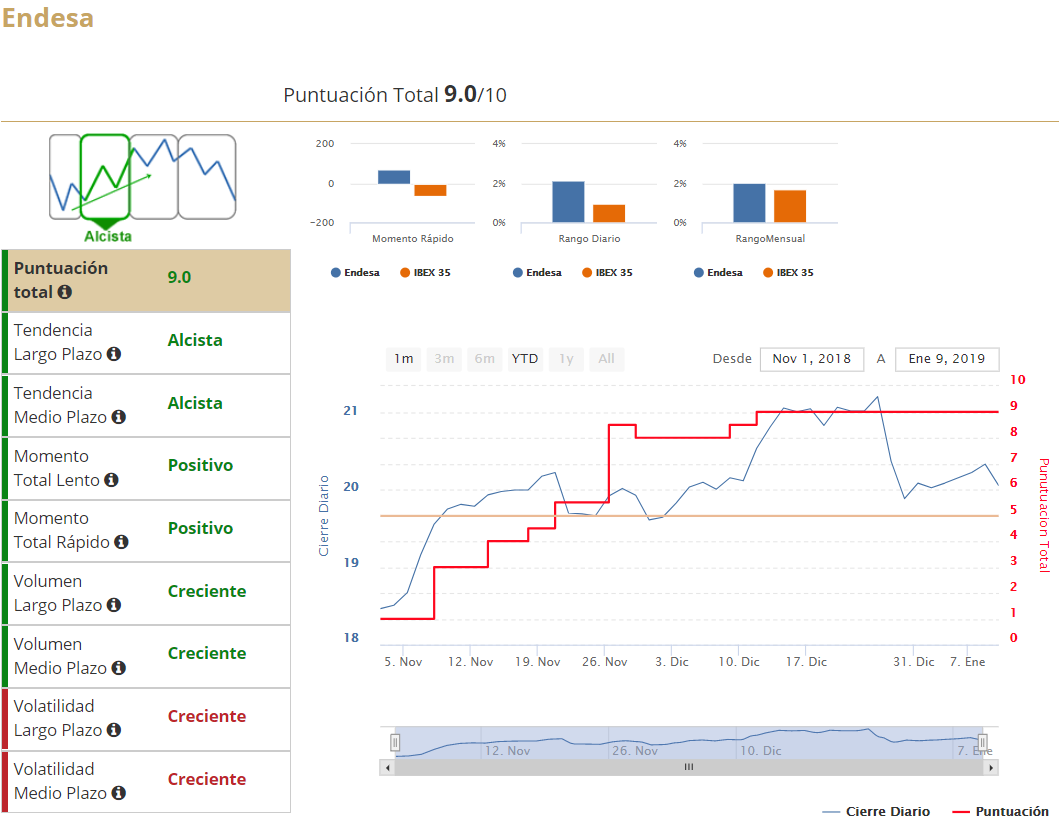Click the end date field Ene 9, 2019
The image size is (1059, 822).
pyautogui.click(x=946, y=359)
